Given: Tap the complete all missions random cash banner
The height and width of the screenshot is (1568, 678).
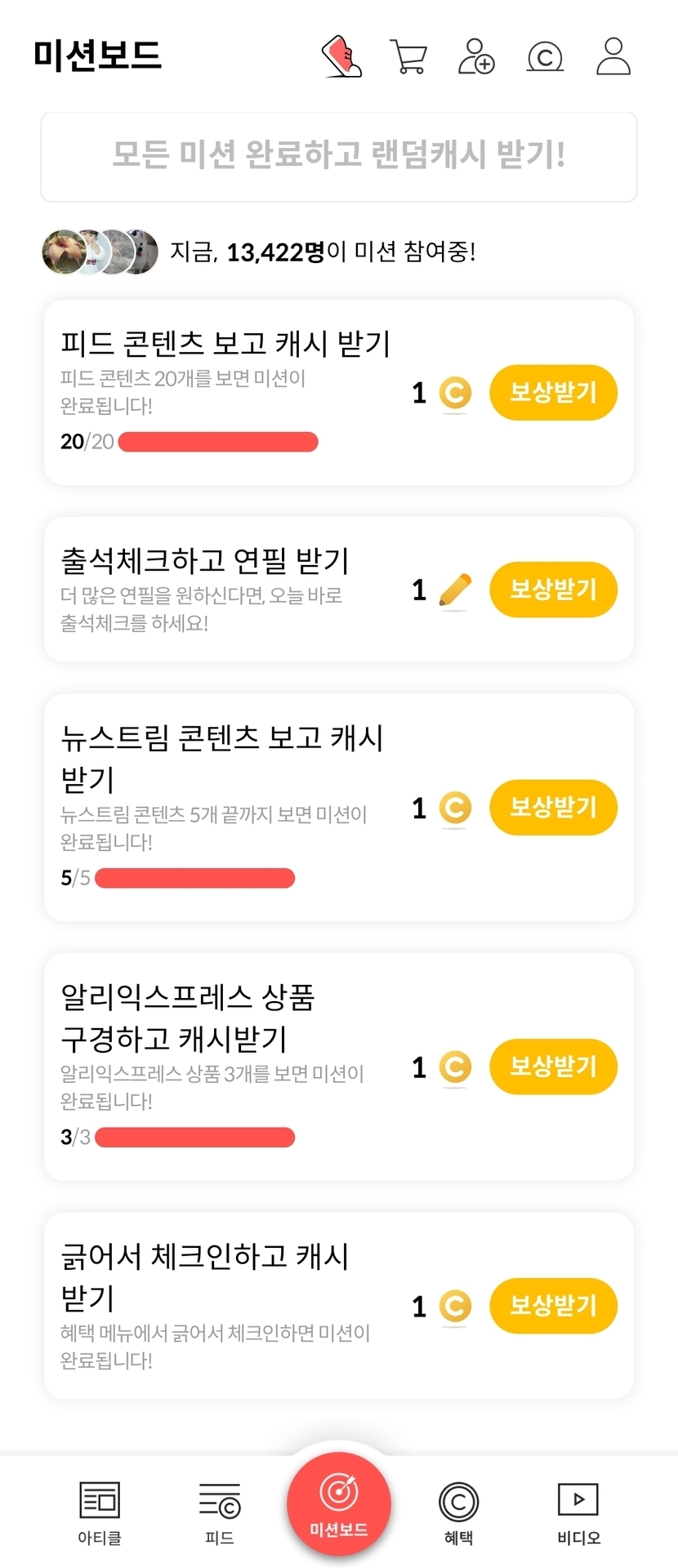Looking at the screenshot, I should [x=339, y=157].
